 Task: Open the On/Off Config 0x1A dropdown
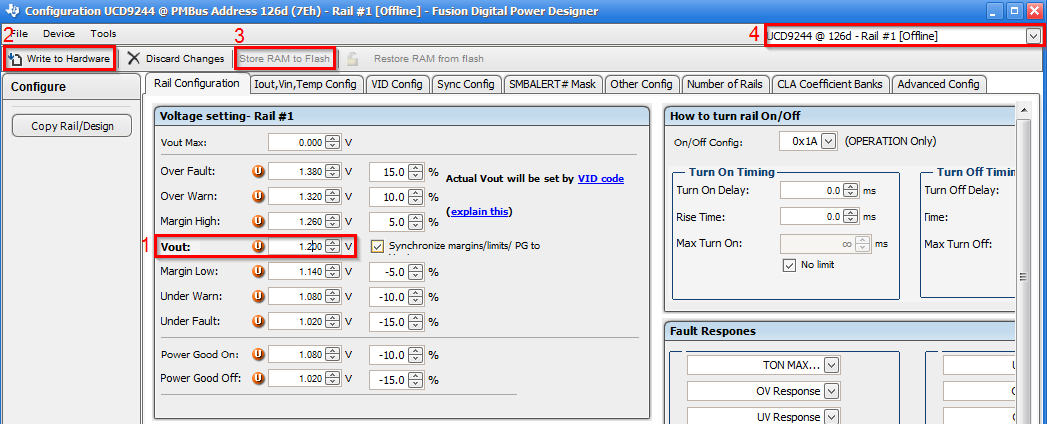pyautogui.click(x=829, y=142)
